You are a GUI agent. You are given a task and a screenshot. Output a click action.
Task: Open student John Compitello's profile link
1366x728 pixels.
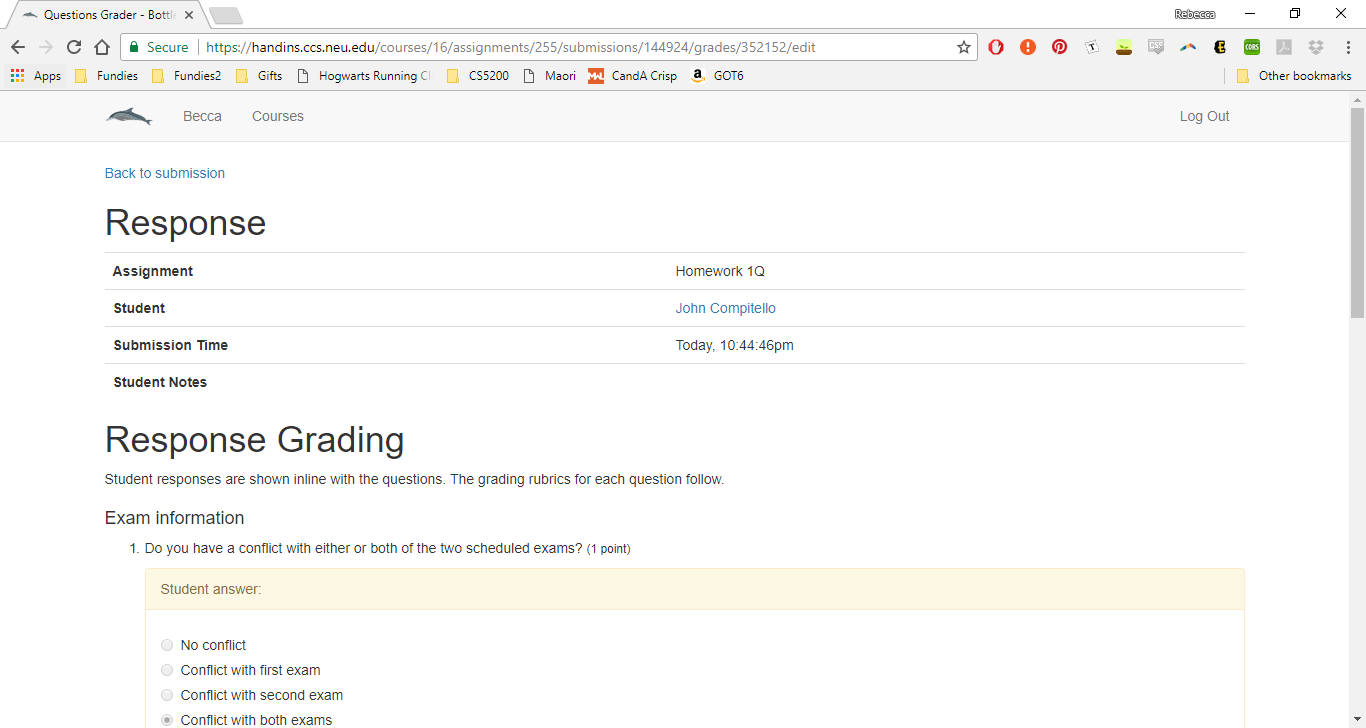pos(725,308)
